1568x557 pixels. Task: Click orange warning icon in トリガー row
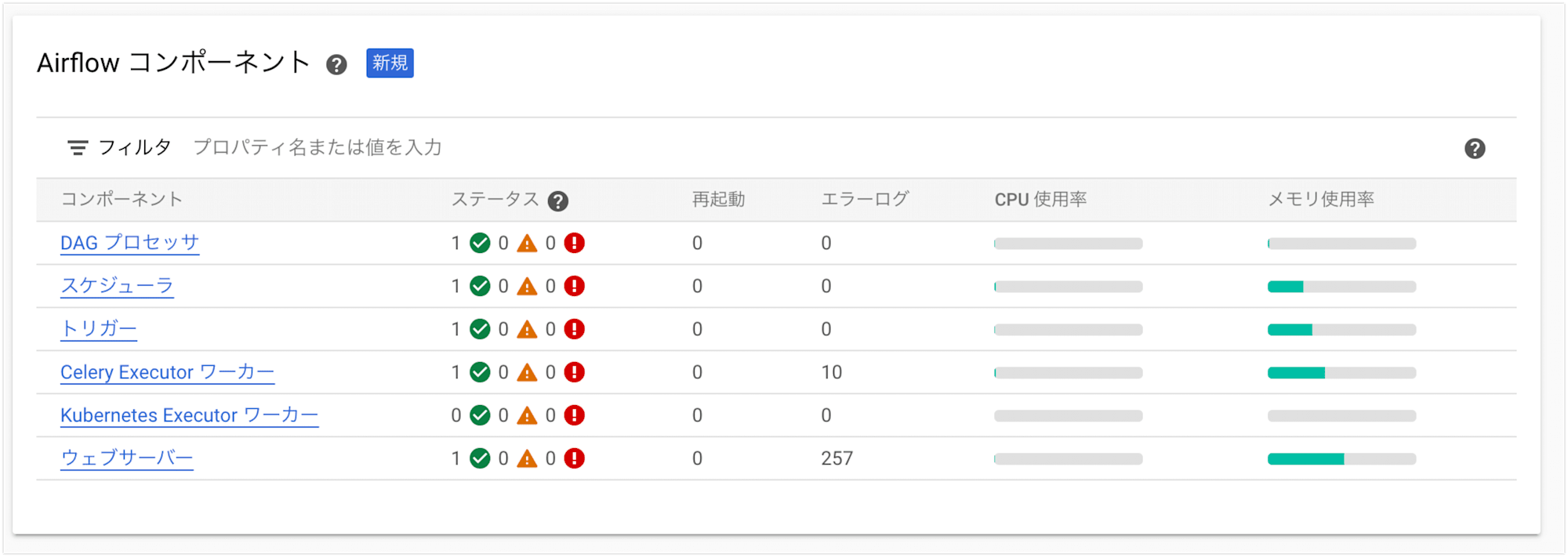[527, 329]
